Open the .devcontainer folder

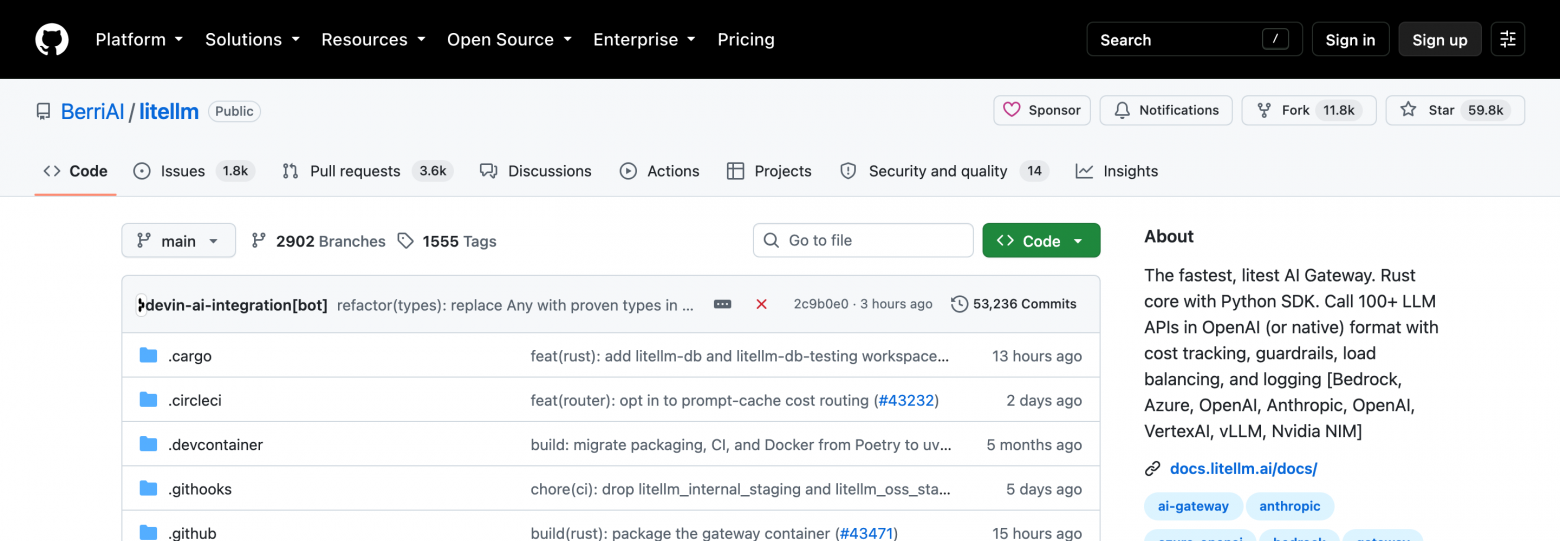215,445
